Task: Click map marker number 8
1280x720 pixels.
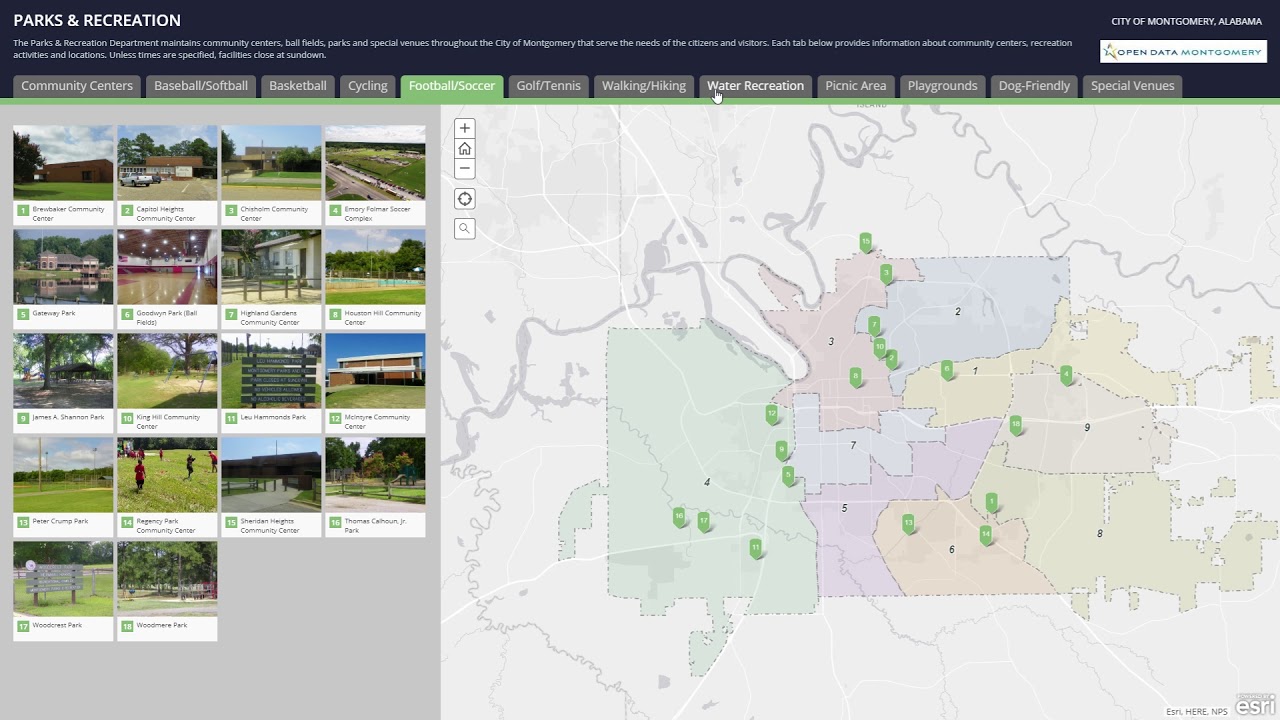Action: point(855,377)
